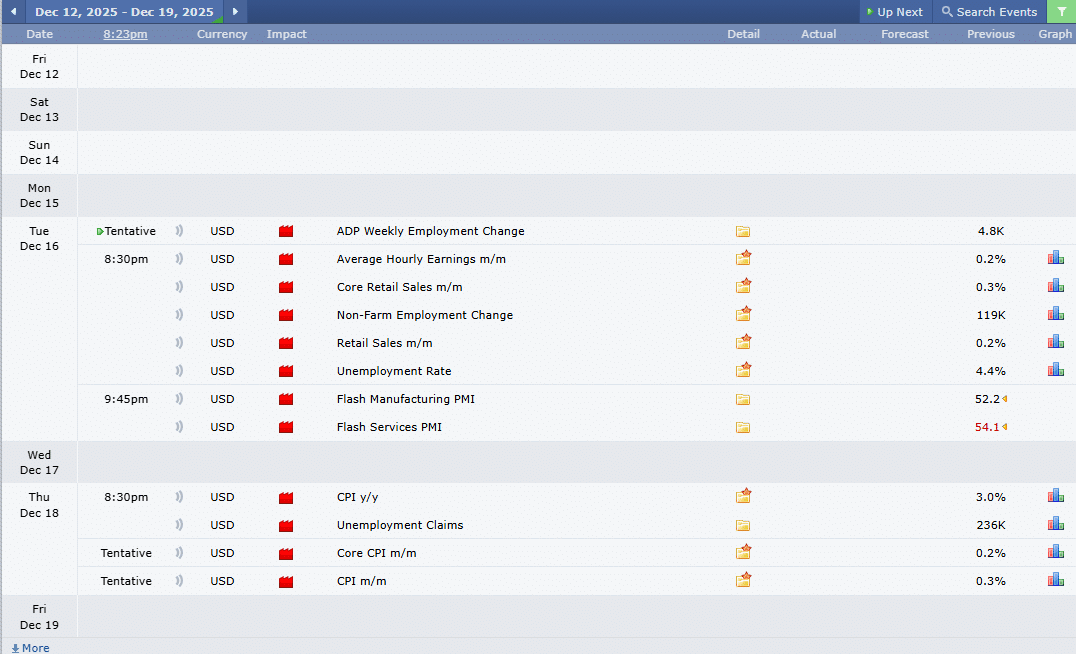Click the filter funnel icon
The image size is (1076, 654).
1061,12
